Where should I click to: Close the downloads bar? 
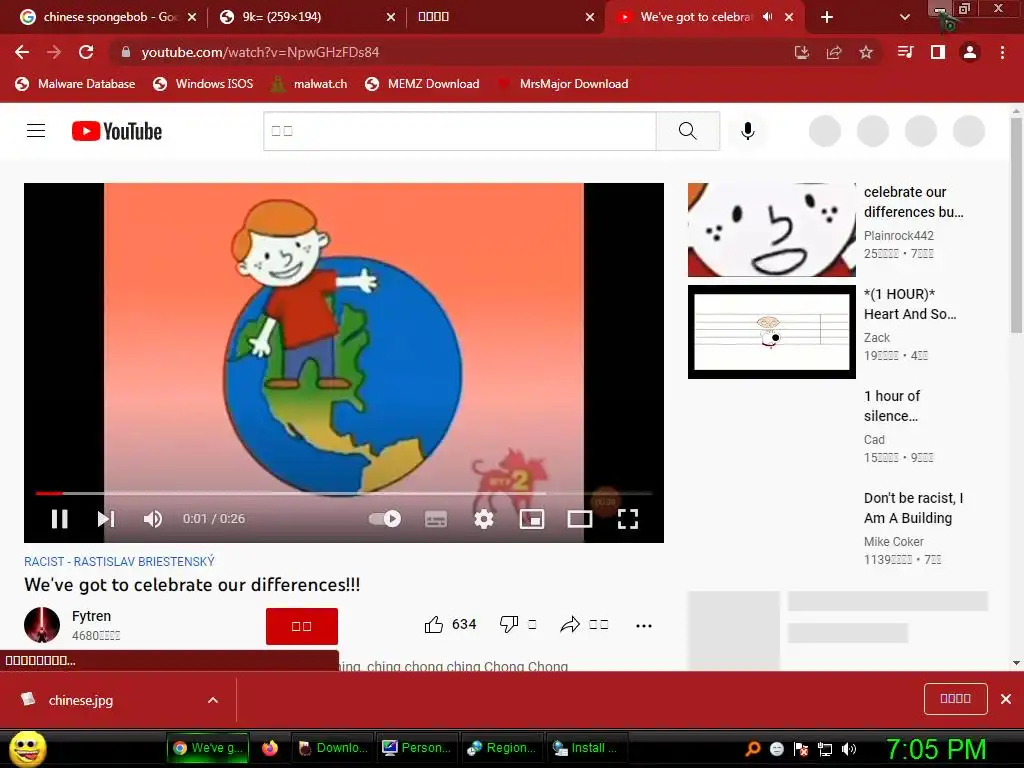point(1006,699)
